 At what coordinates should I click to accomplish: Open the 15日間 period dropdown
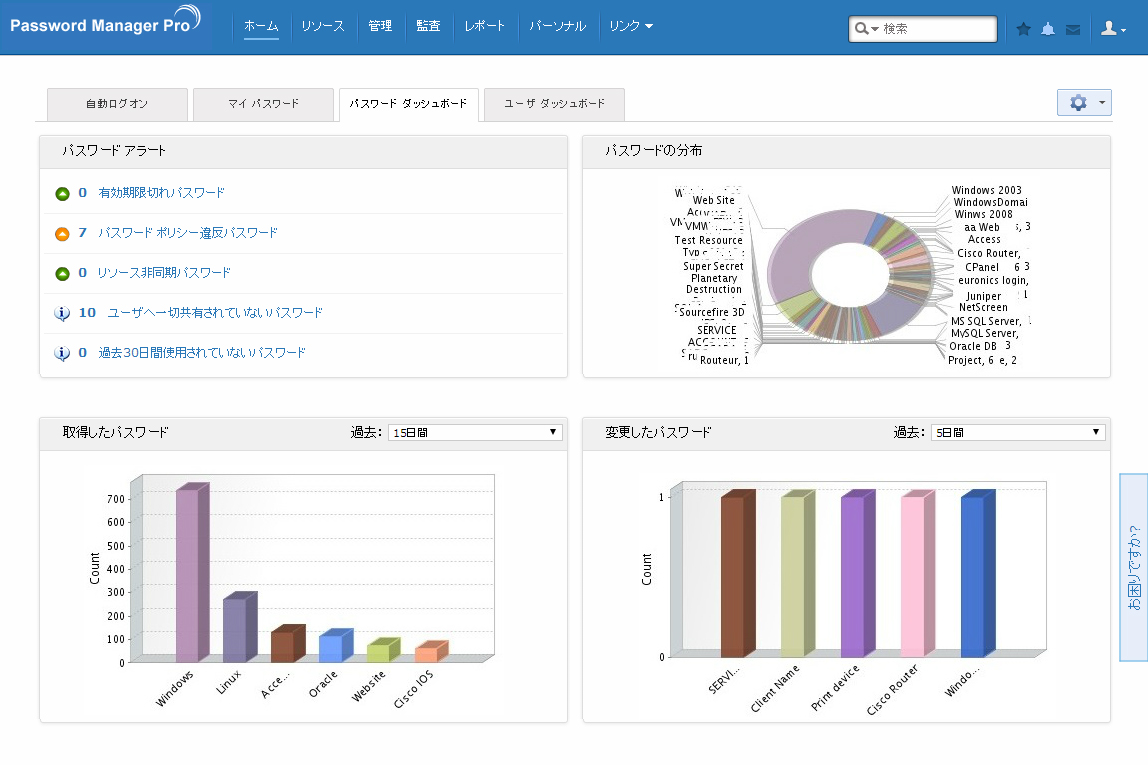[x=475, y=433]
